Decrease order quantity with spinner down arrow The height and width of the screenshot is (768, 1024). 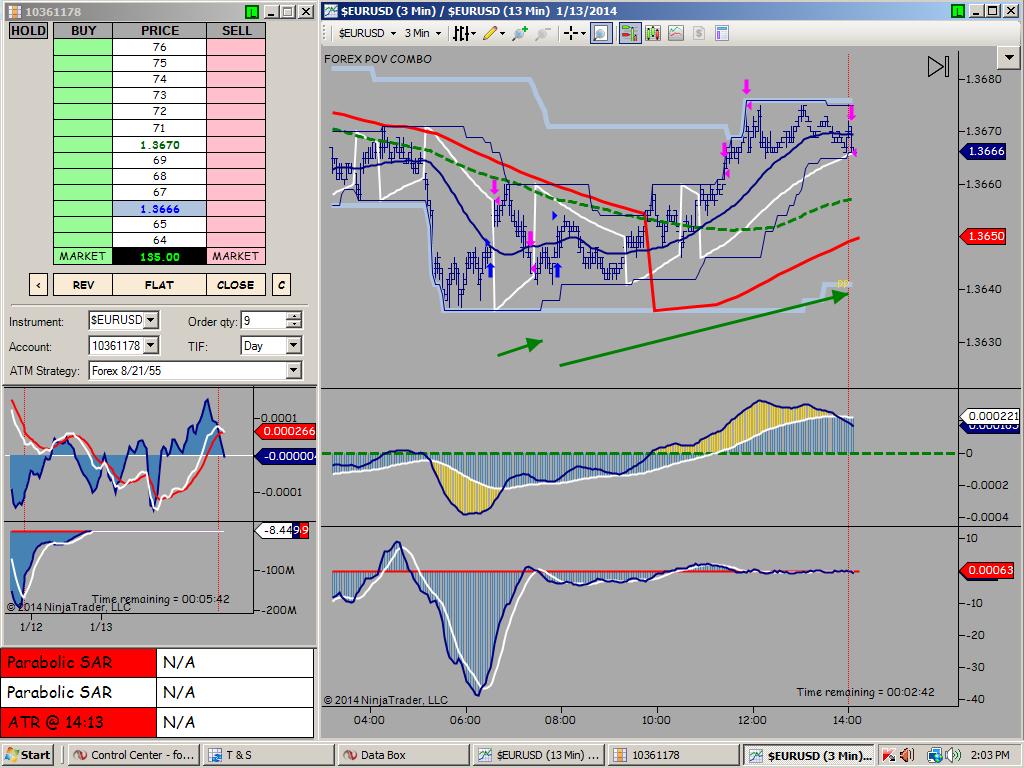294,325
